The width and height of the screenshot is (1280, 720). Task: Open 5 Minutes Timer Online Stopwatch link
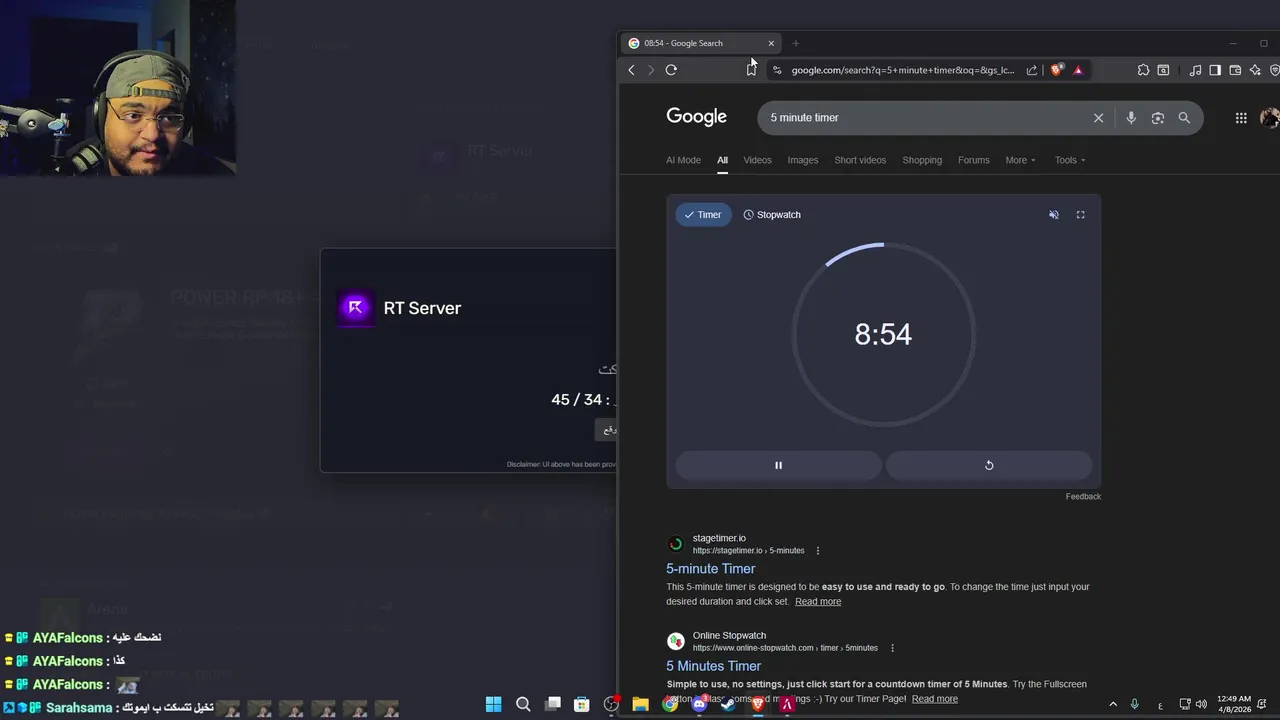point(714,666)
